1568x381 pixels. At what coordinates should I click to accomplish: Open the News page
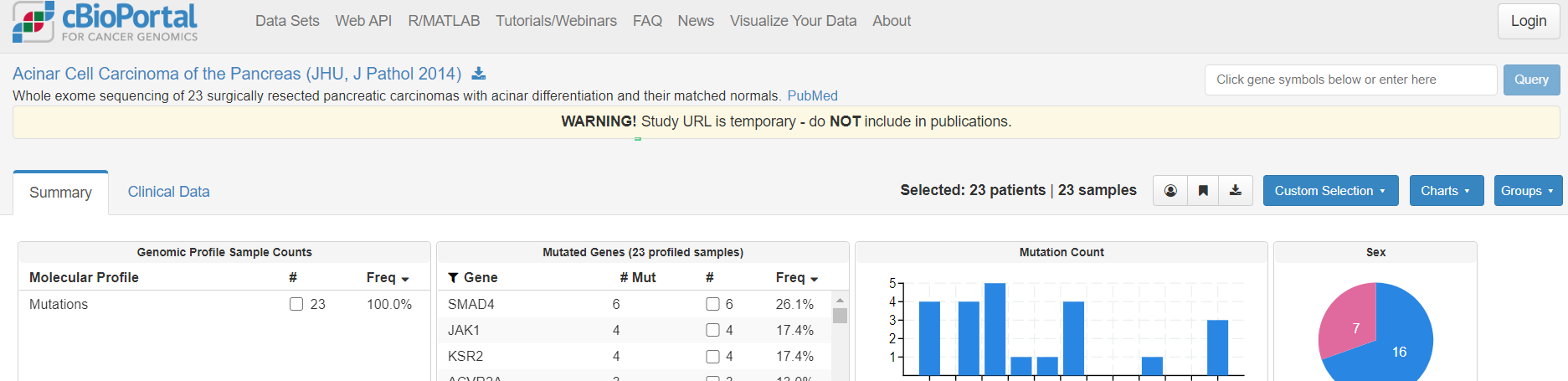click(696, 21)
